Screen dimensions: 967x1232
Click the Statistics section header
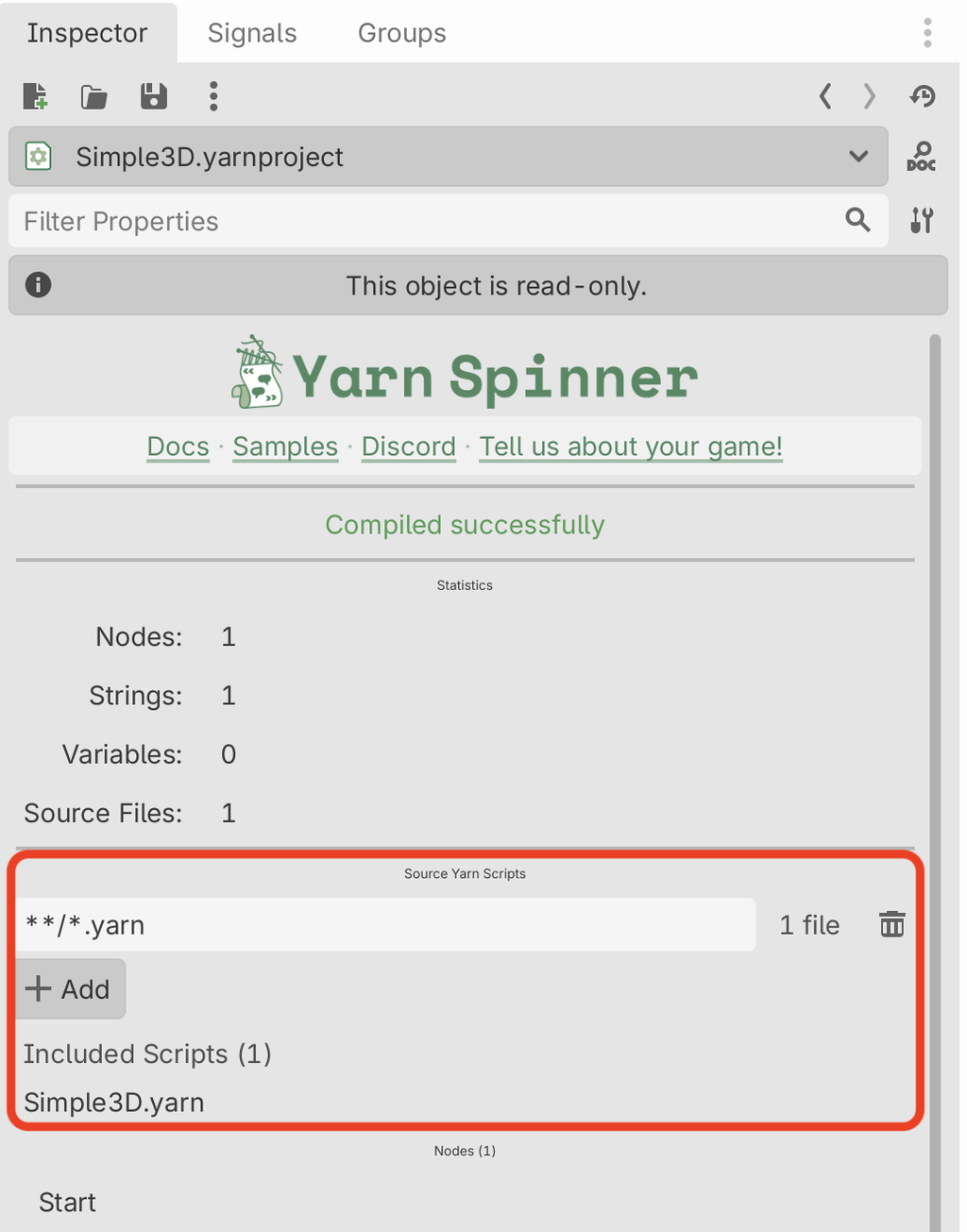[465, 585]
